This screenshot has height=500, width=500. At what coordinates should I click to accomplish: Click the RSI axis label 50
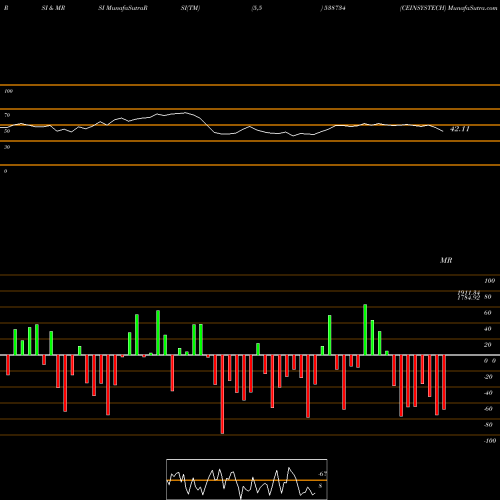click(7, 131)
